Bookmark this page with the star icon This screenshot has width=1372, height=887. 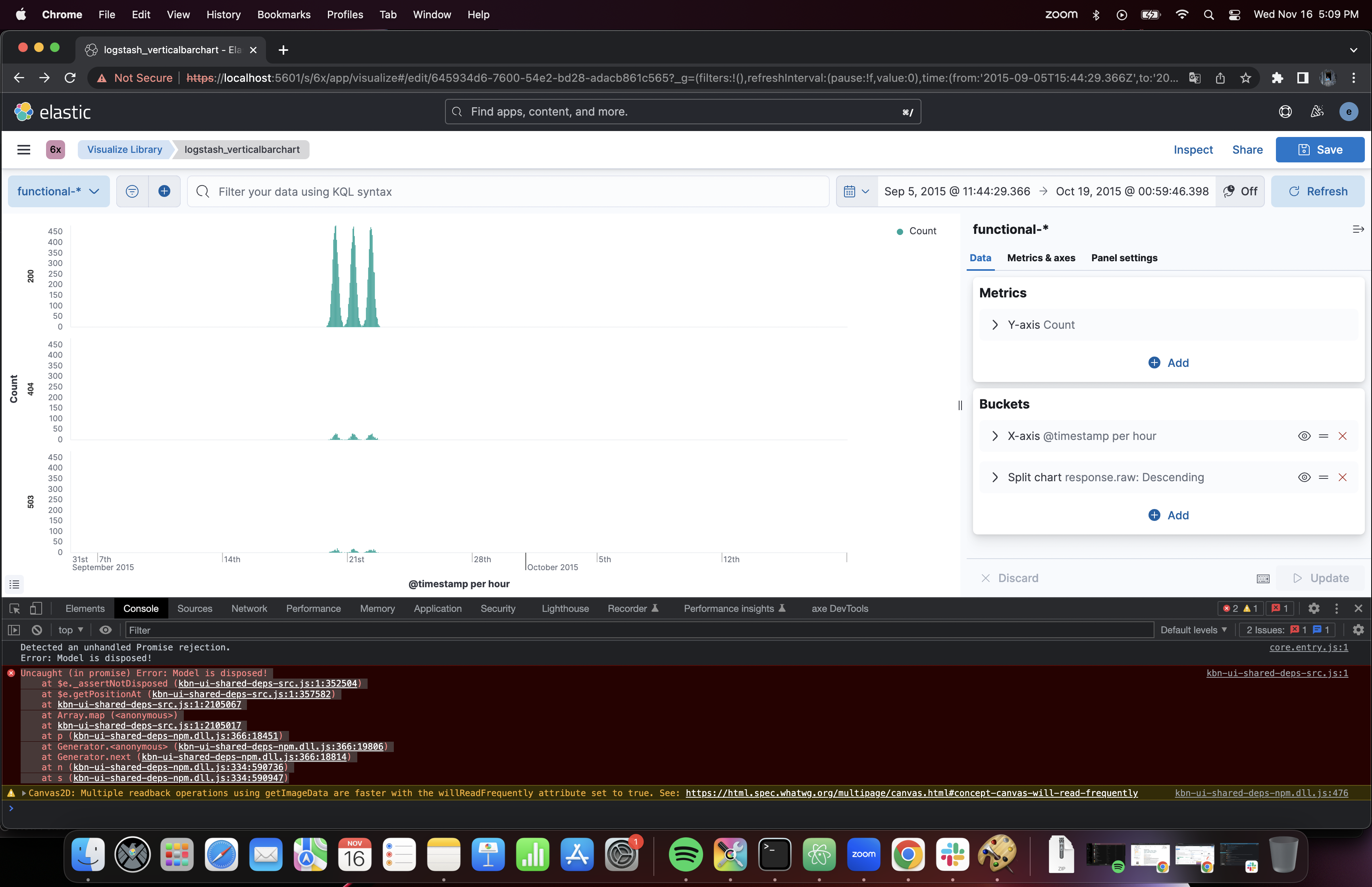tap(1245, 78)
